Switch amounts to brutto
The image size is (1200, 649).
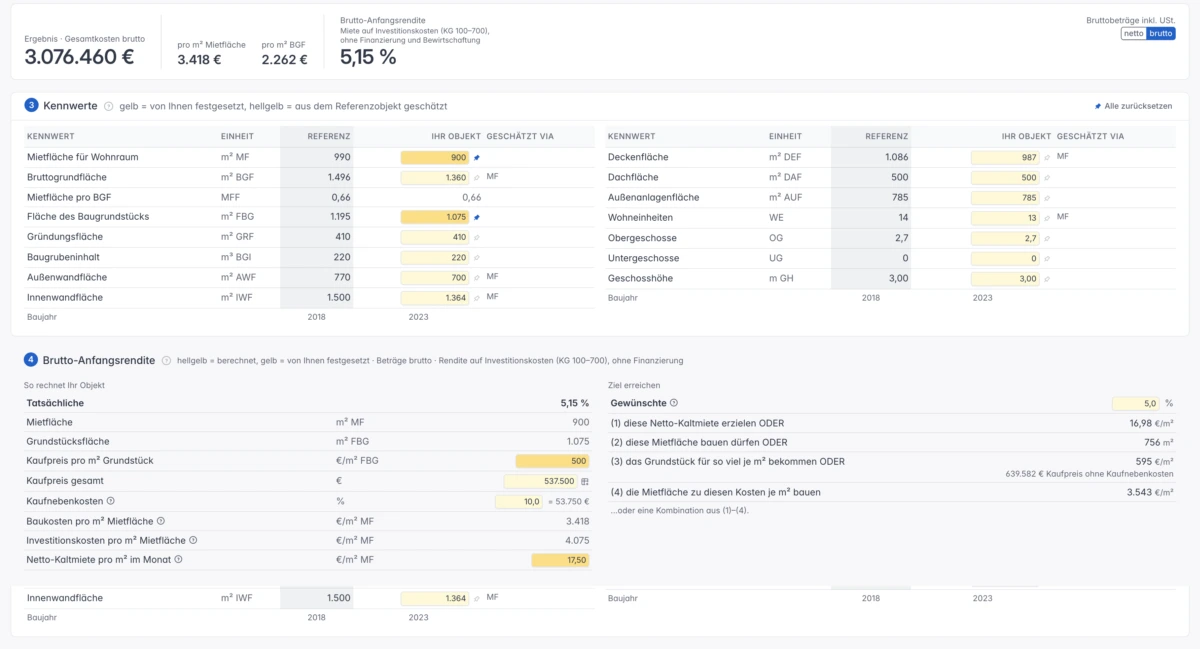tap(1161, 33)
